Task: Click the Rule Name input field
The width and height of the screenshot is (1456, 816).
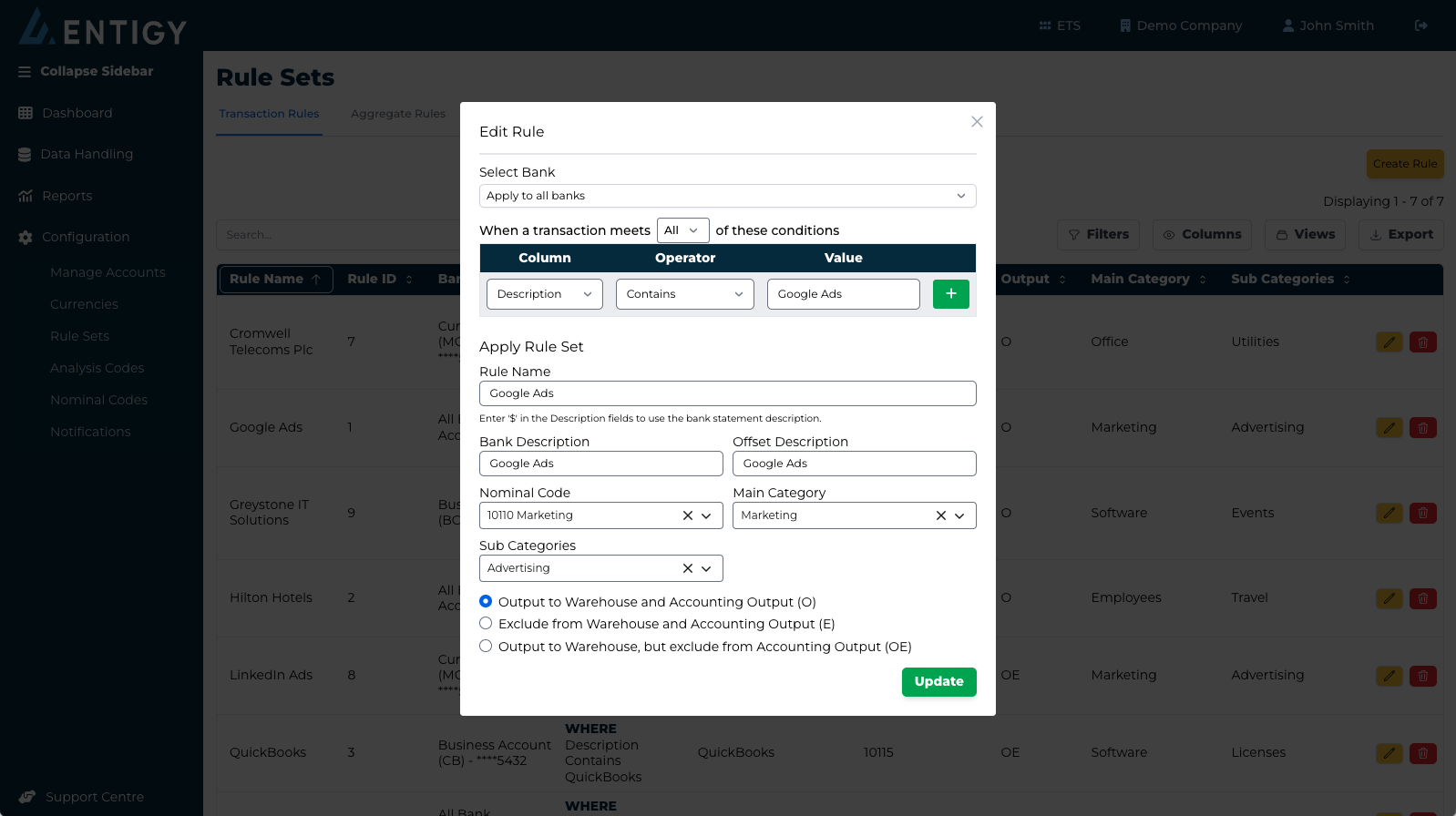Action: click(x=727, y=393)
